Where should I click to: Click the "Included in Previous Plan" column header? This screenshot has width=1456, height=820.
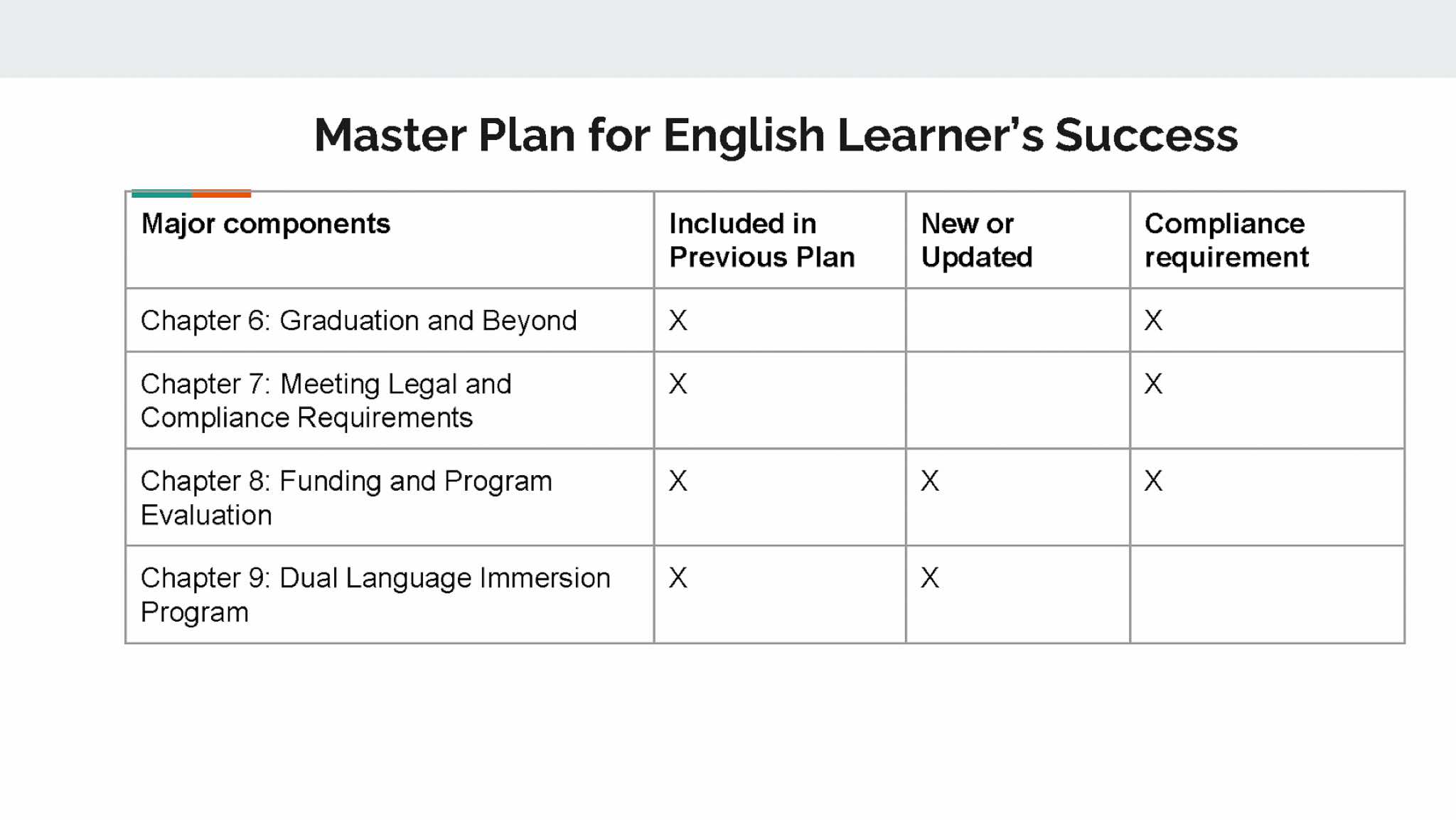pos(761,240)
